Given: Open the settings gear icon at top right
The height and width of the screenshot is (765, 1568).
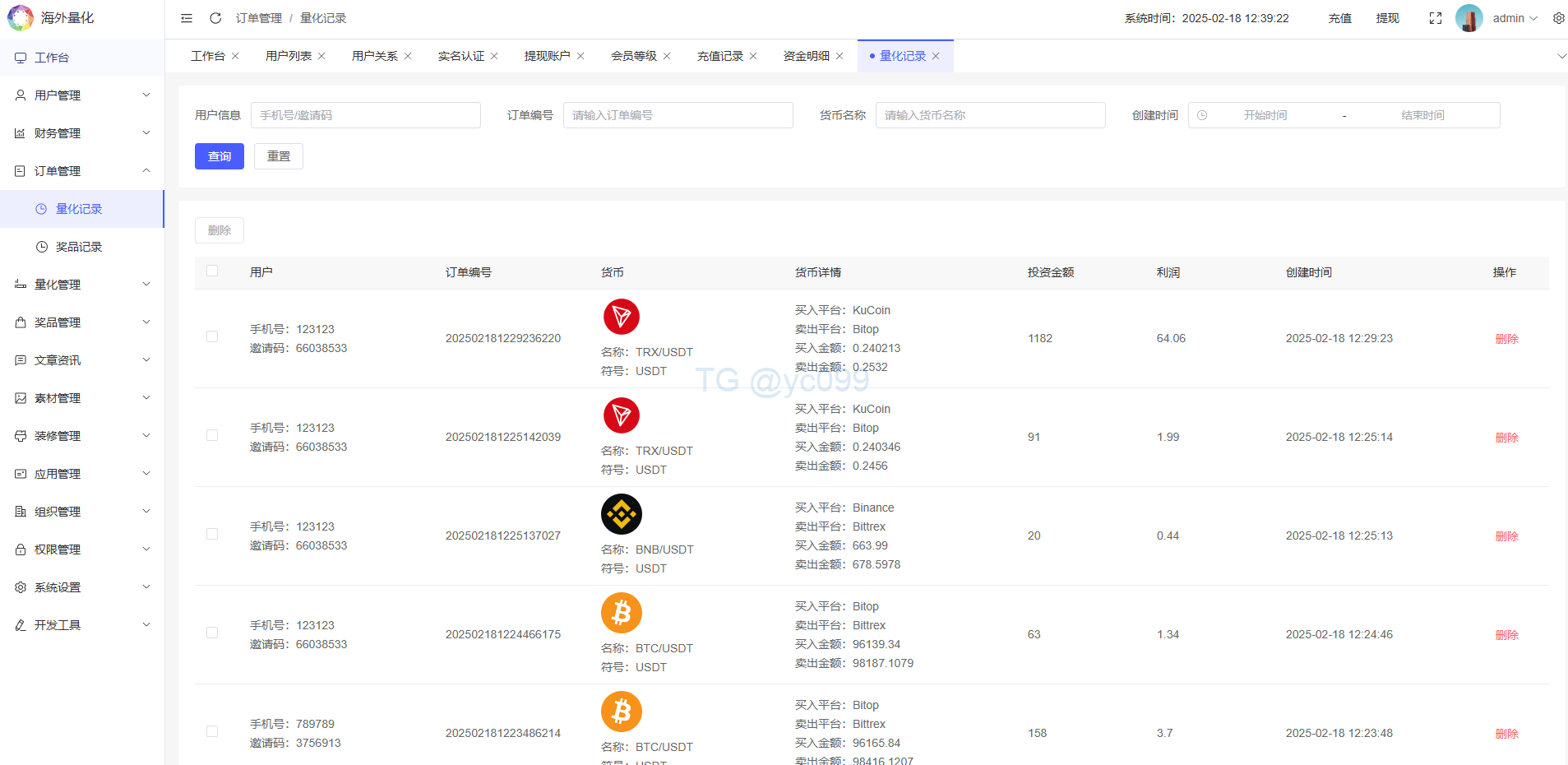Looking at the screenshot, I should (x=1558, y=18).
